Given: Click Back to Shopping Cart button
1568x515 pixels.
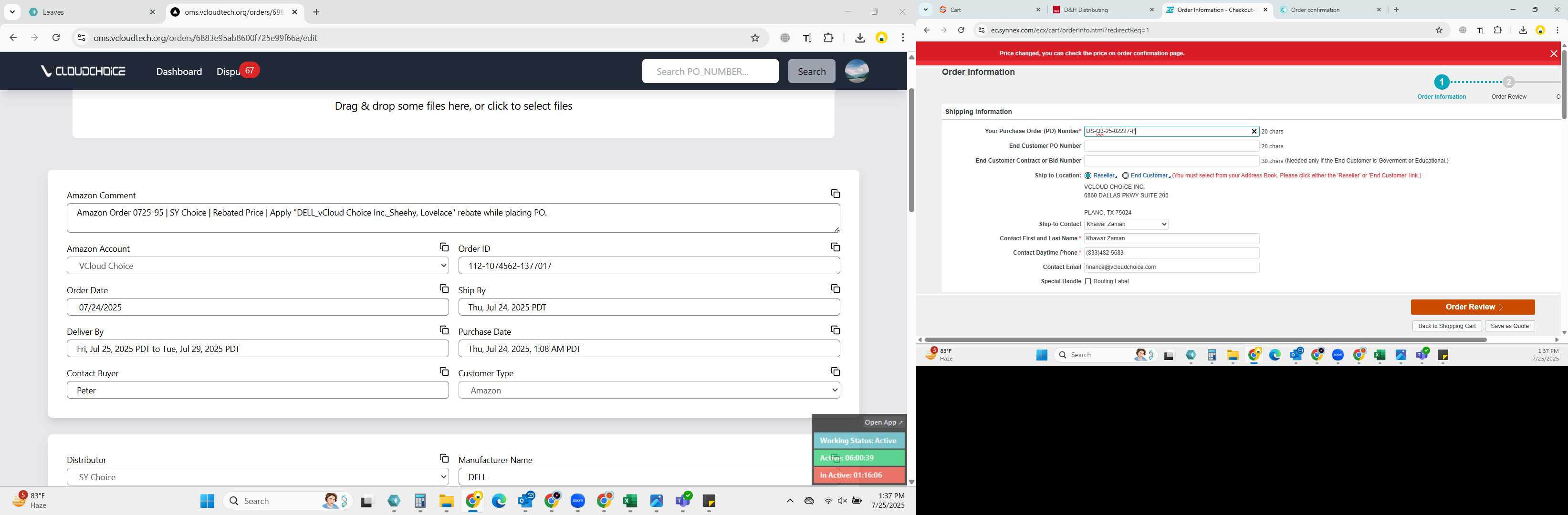Looking at the screenshot, I should pos(1446,326).
